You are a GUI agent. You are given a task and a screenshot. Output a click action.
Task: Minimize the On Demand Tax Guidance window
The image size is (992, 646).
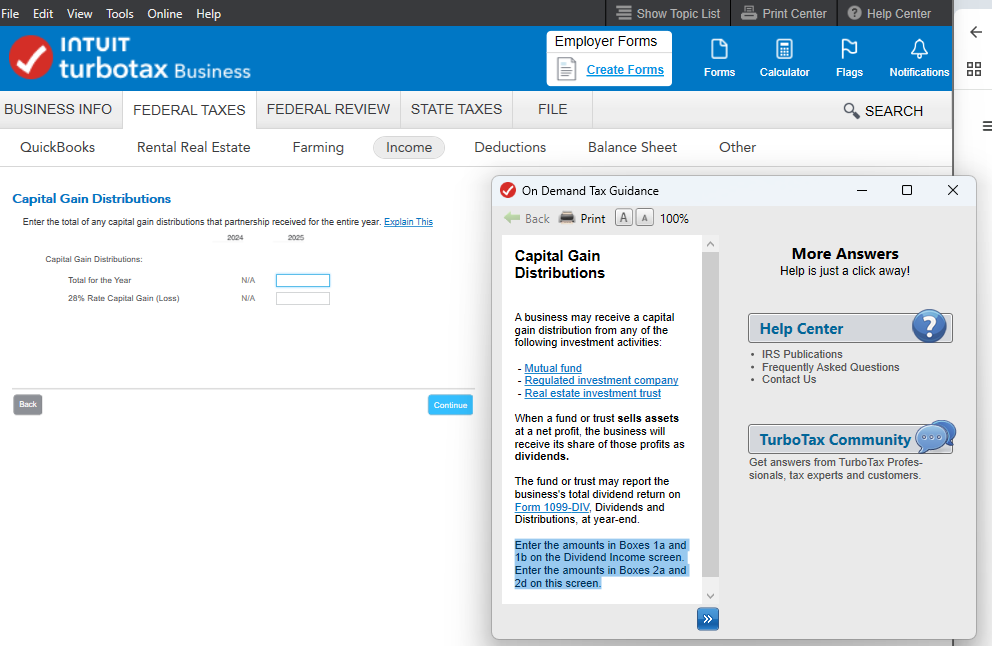(862, 190)
